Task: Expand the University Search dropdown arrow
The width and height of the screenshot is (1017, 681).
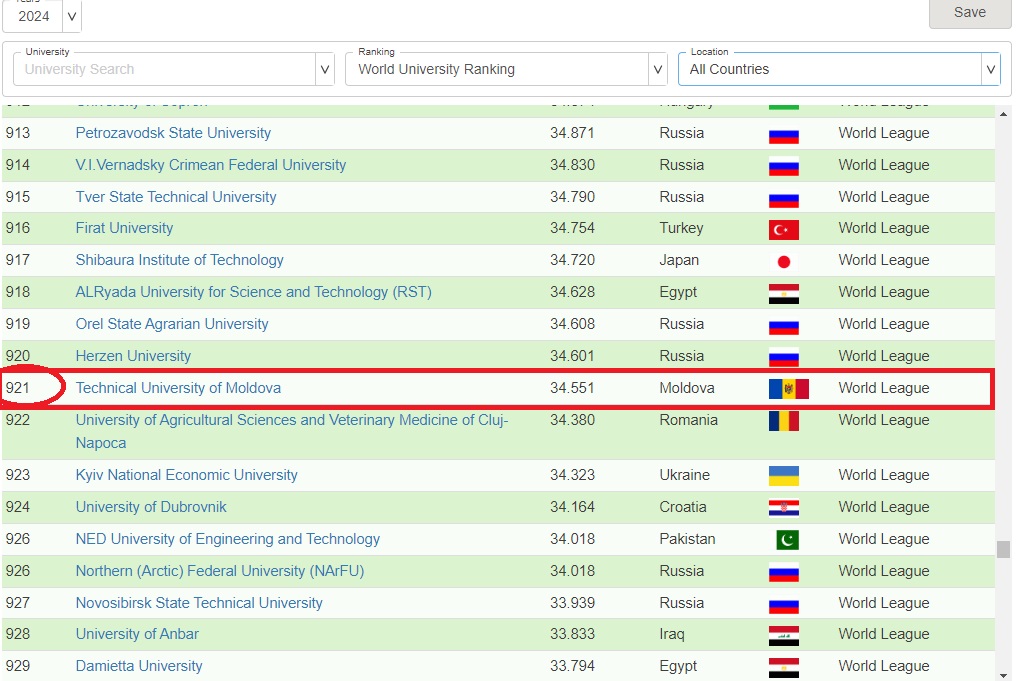Action: (324, 69)
